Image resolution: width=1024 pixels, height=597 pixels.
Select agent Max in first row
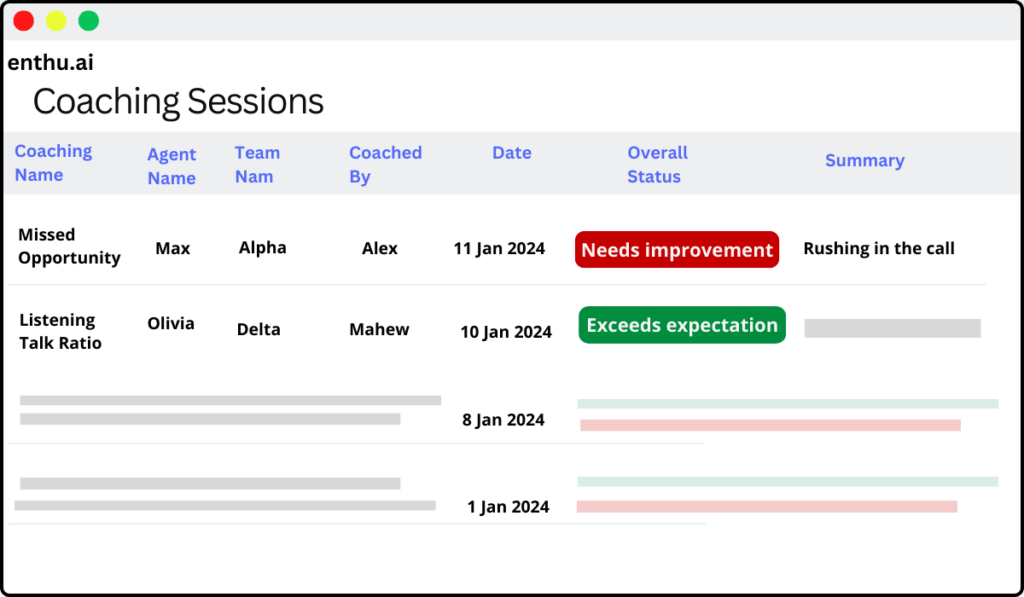coord(172,248)
